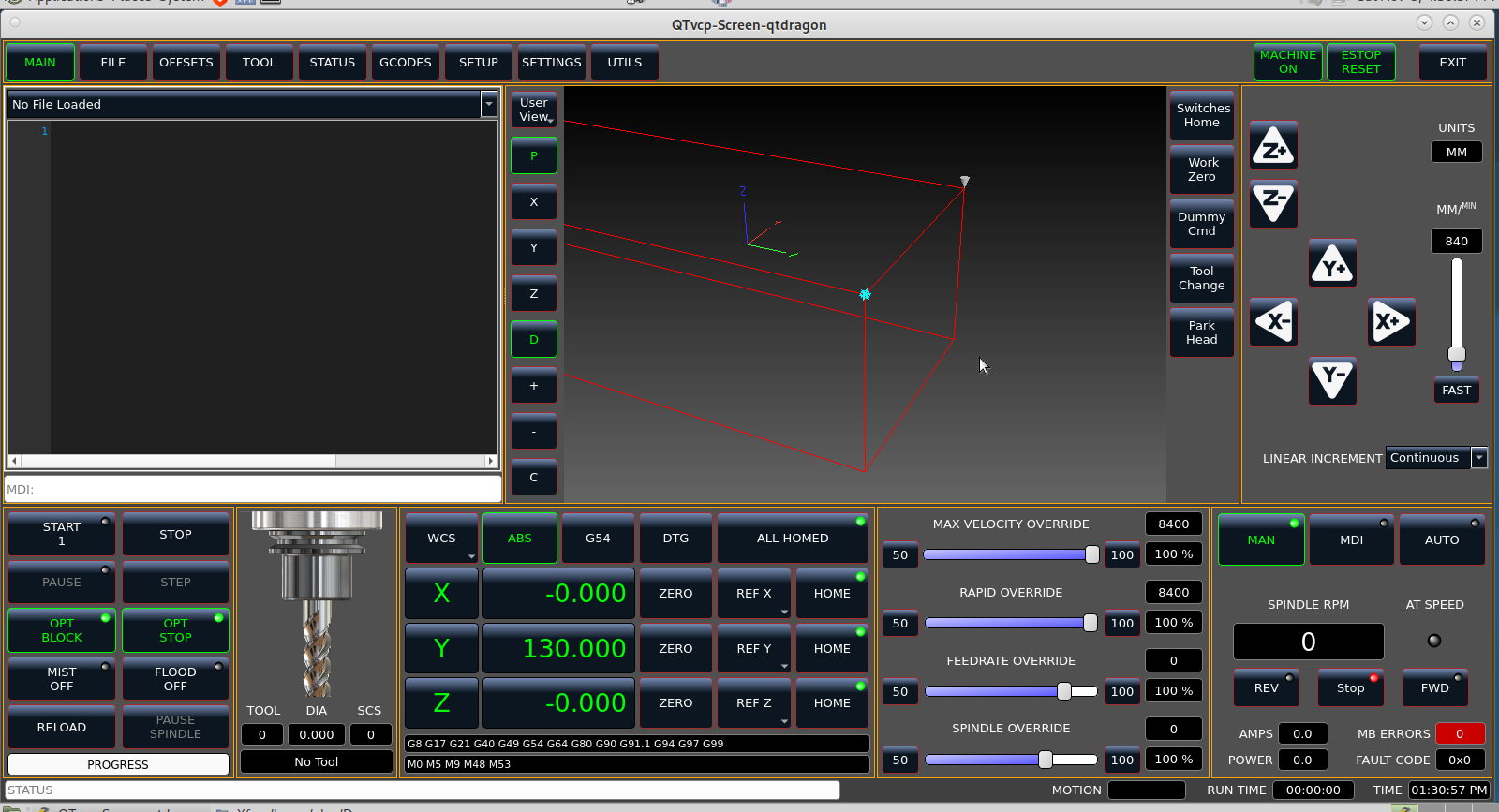Viewport: 1499px width, 812px height.
Task: Toggle MIST OFF coolant button
Action: pos(62,679)
